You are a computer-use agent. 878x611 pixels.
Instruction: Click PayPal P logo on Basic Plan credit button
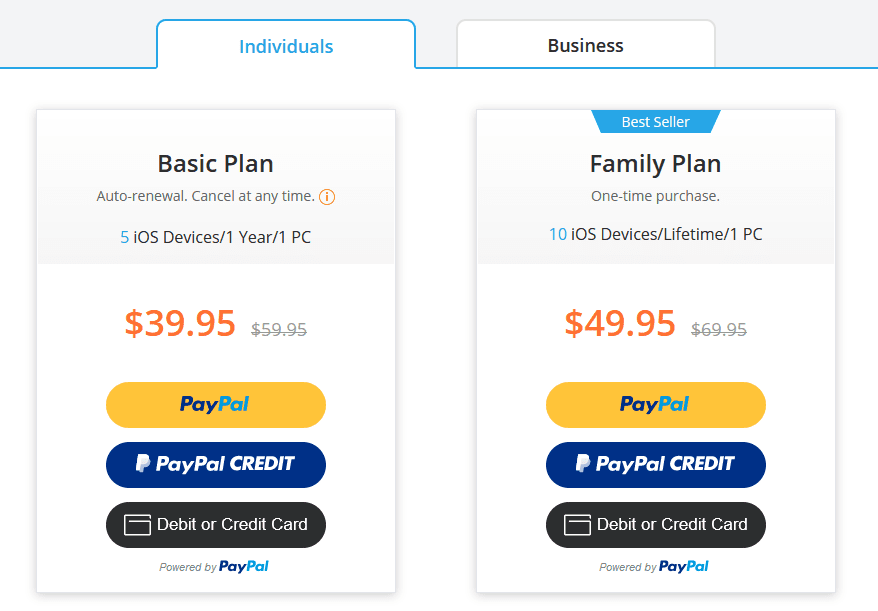click(x=143, y=463)
